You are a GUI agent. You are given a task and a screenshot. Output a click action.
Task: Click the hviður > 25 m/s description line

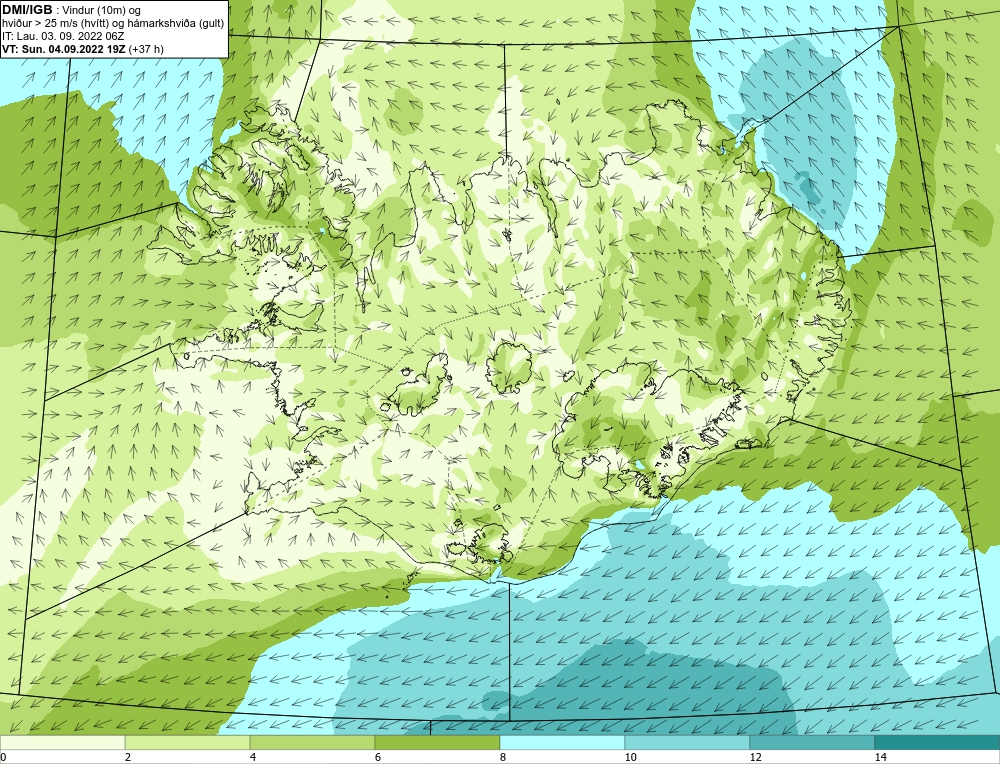coord(113,24)
